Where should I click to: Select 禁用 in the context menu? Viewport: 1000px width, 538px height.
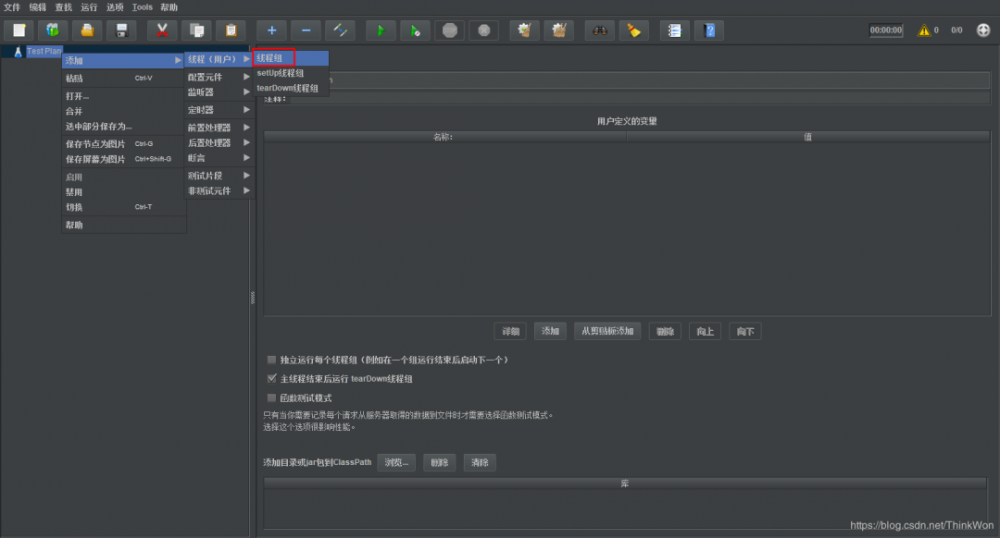click(123, 192)
